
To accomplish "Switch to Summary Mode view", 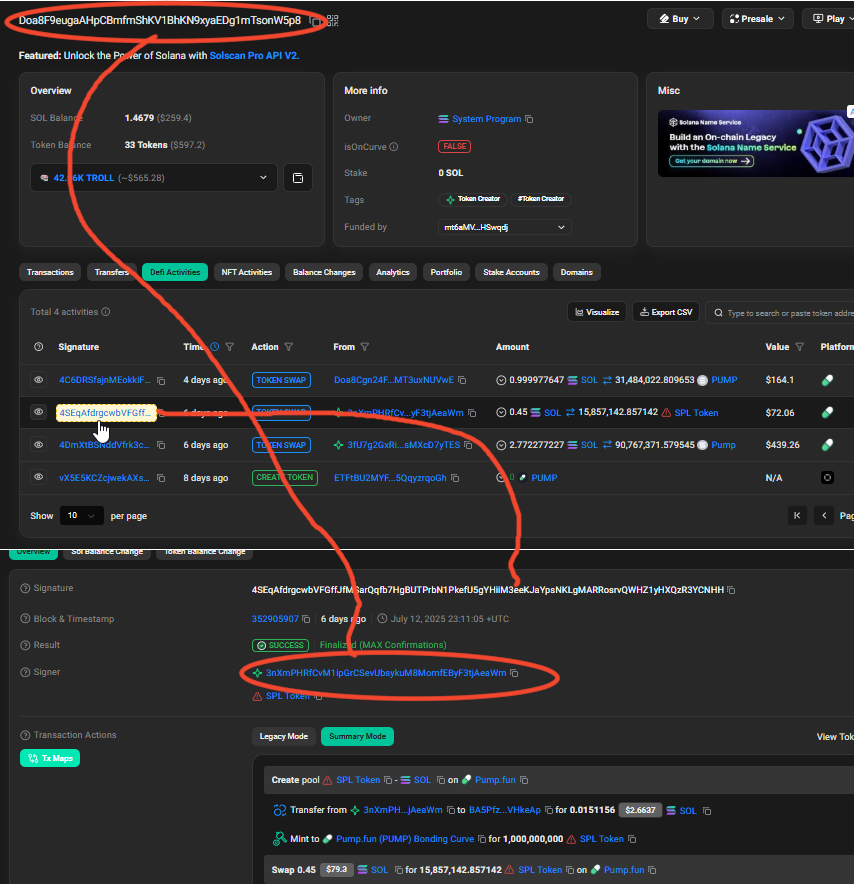I will 357,736.
